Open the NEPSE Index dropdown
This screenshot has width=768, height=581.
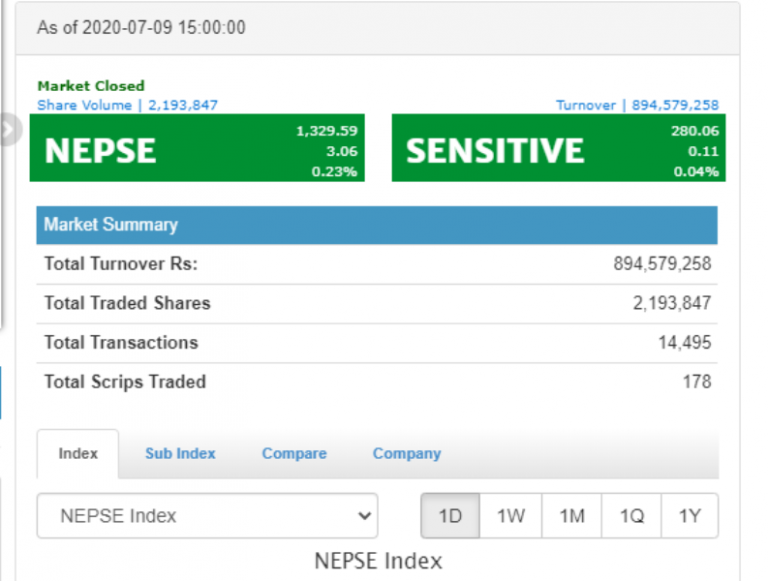tap(207, 515)
